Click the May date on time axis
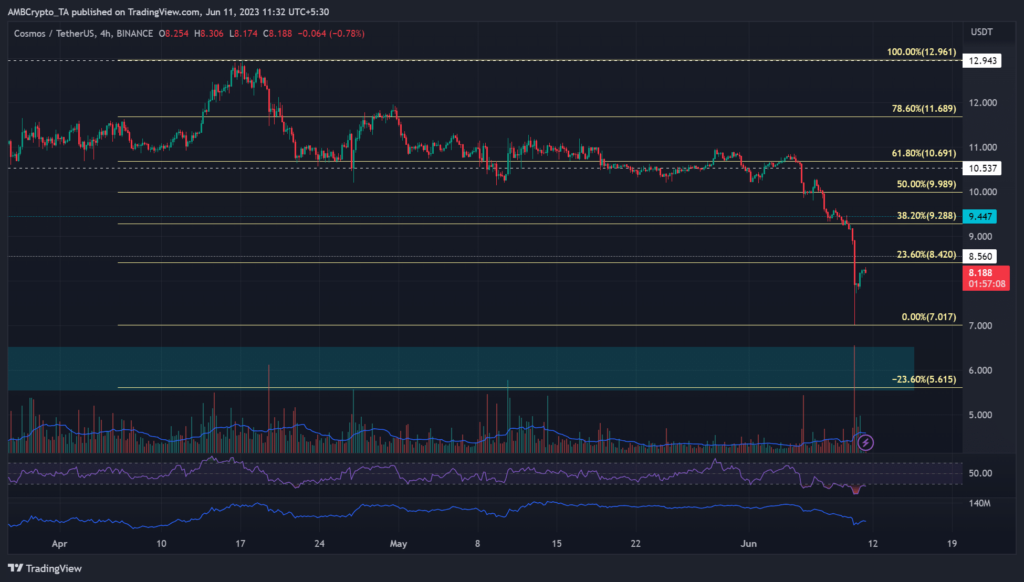1024x582 pixels. (398, 545)
